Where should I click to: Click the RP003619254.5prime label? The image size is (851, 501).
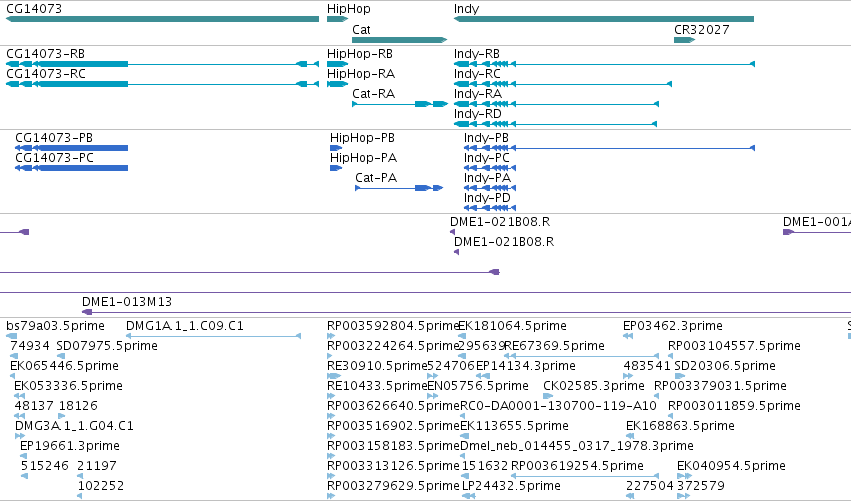[577, 466]
